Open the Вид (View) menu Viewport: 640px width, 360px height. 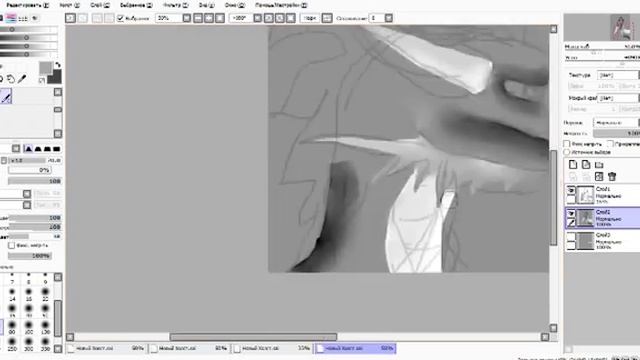(x=206, y=5)
